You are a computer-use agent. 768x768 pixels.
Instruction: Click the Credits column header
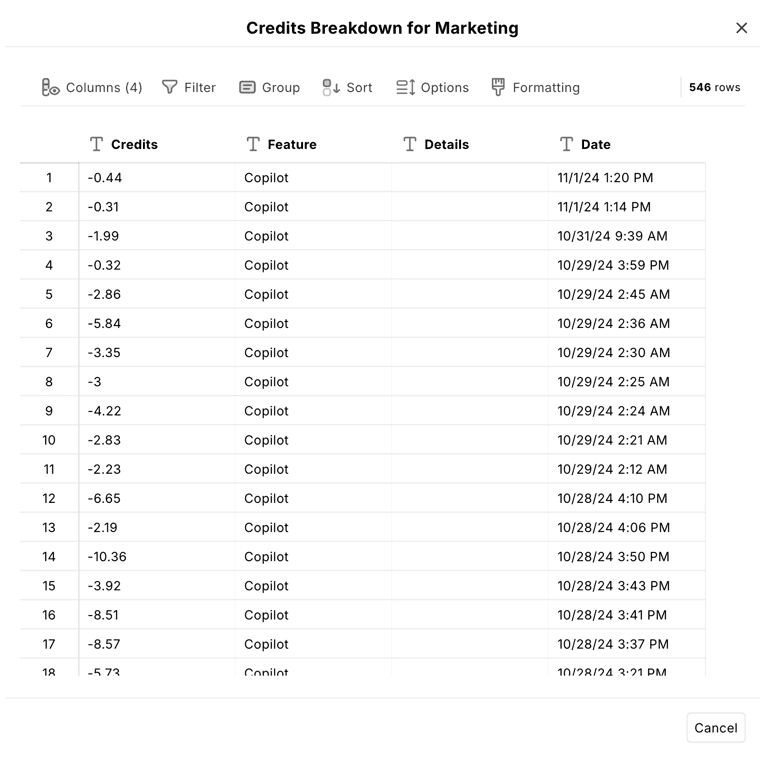(x=157, y=144)
